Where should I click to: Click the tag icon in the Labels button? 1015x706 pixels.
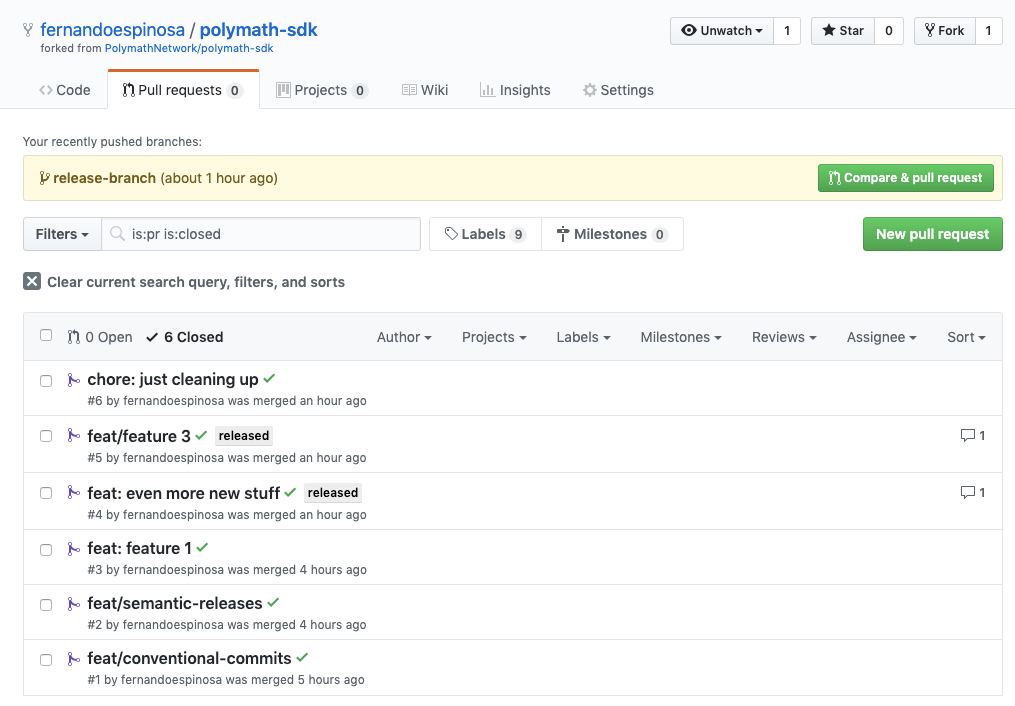point(451,234)
